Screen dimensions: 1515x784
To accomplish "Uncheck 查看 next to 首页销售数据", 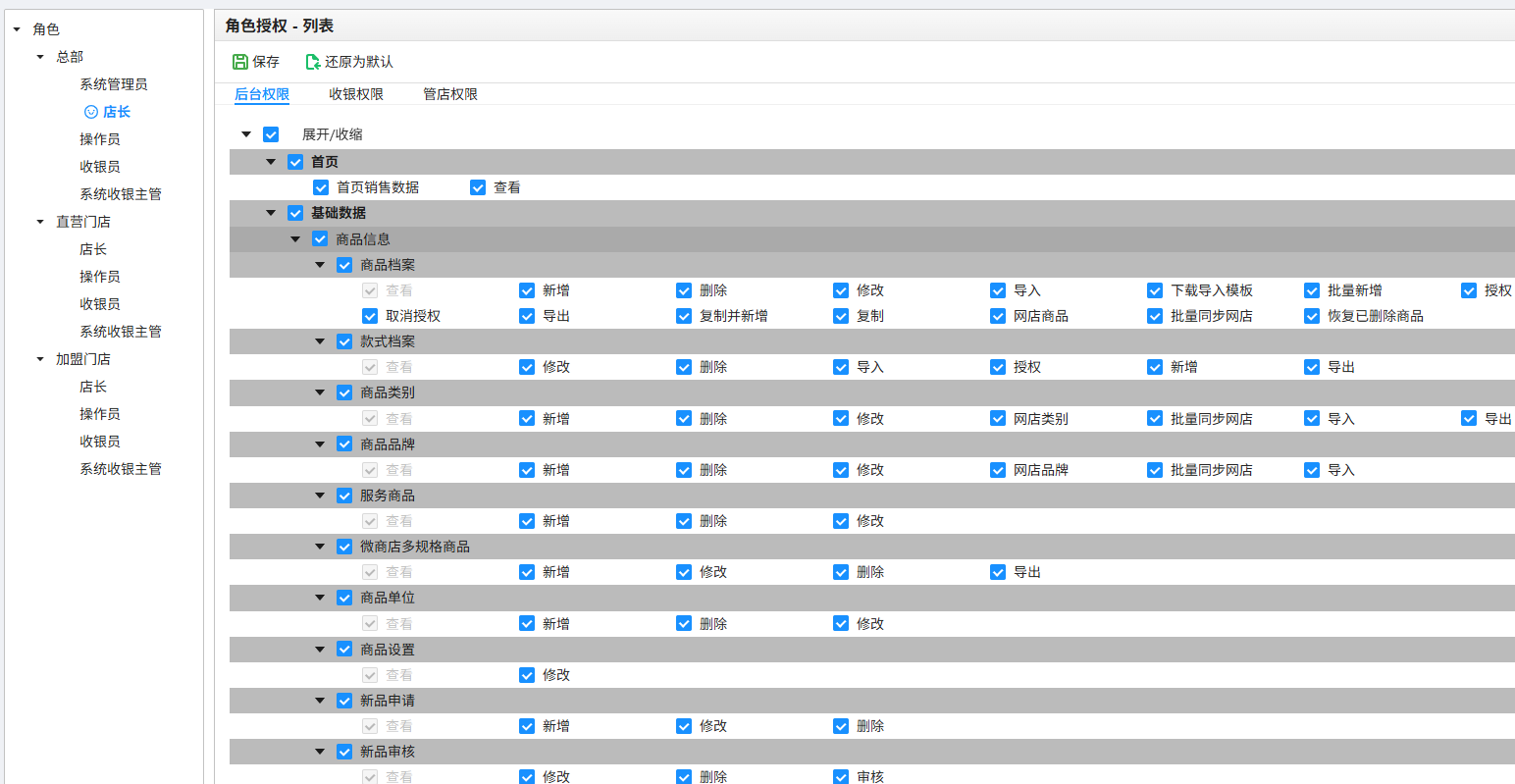I will [x=478, y=187].
